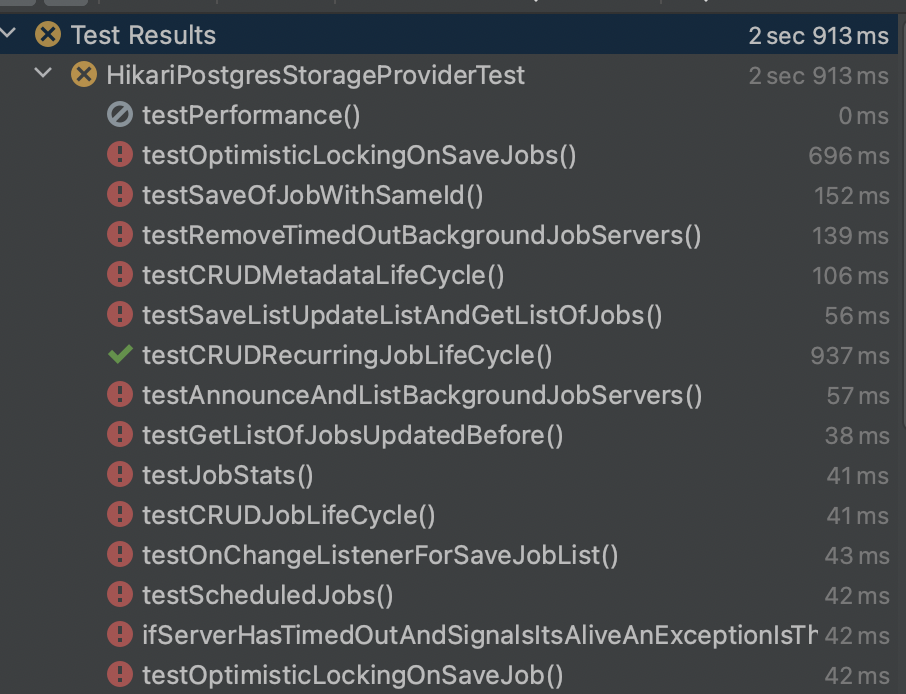Click the failure icon beside testScheduledJobs()

click(120, 596)
